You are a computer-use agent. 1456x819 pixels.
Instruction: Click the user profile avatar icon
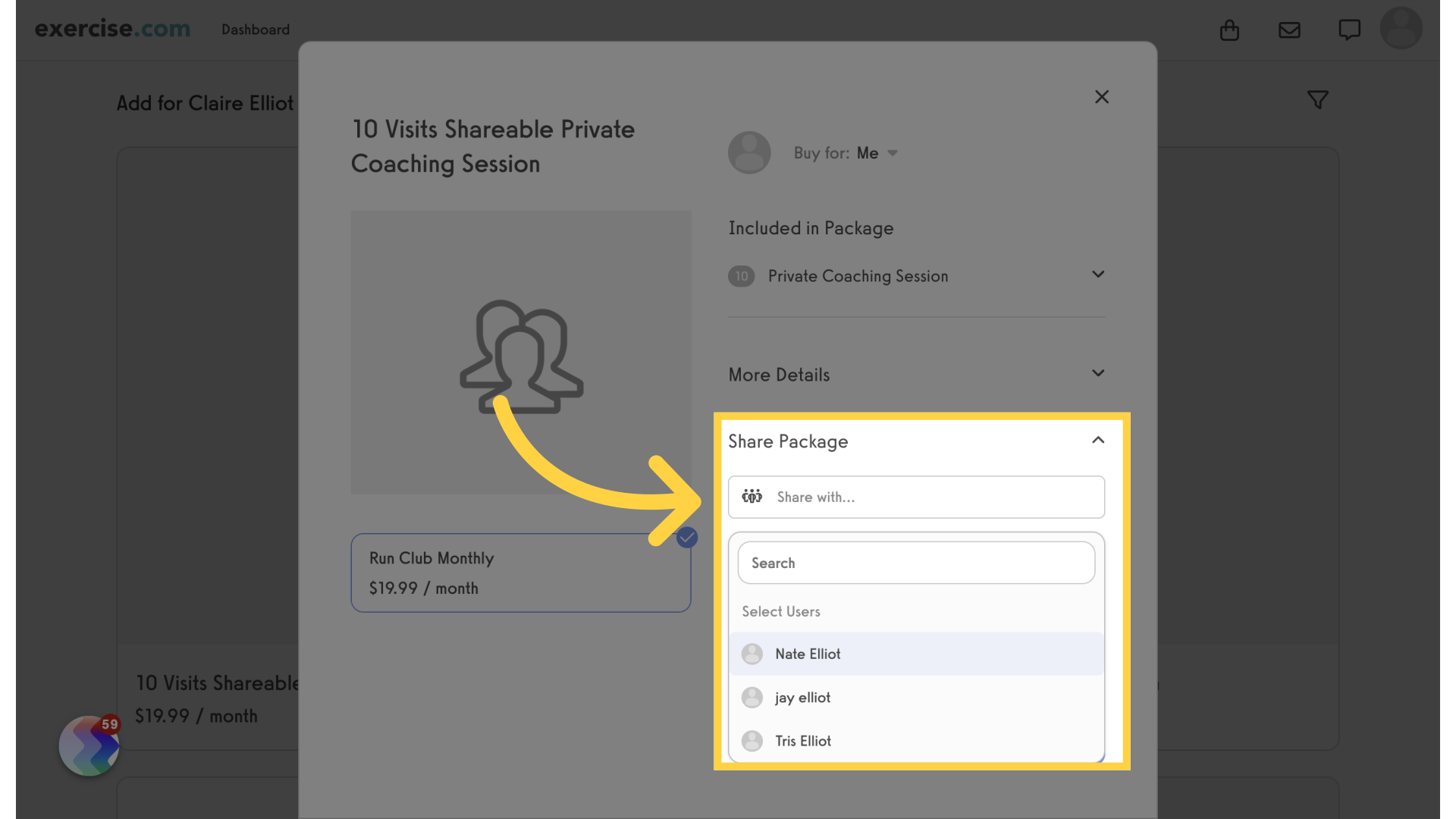[1401, 29]
